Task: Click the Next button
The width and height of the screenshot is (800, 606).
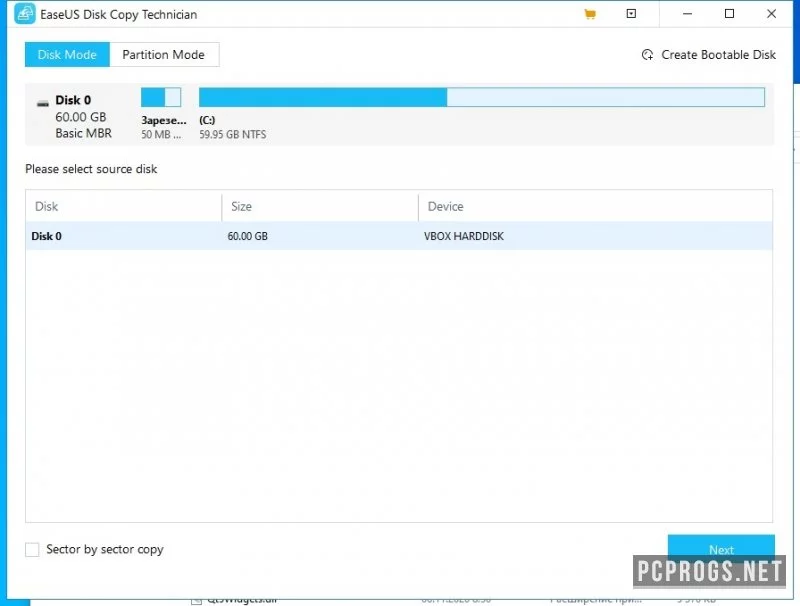Action: click(721, 549)
